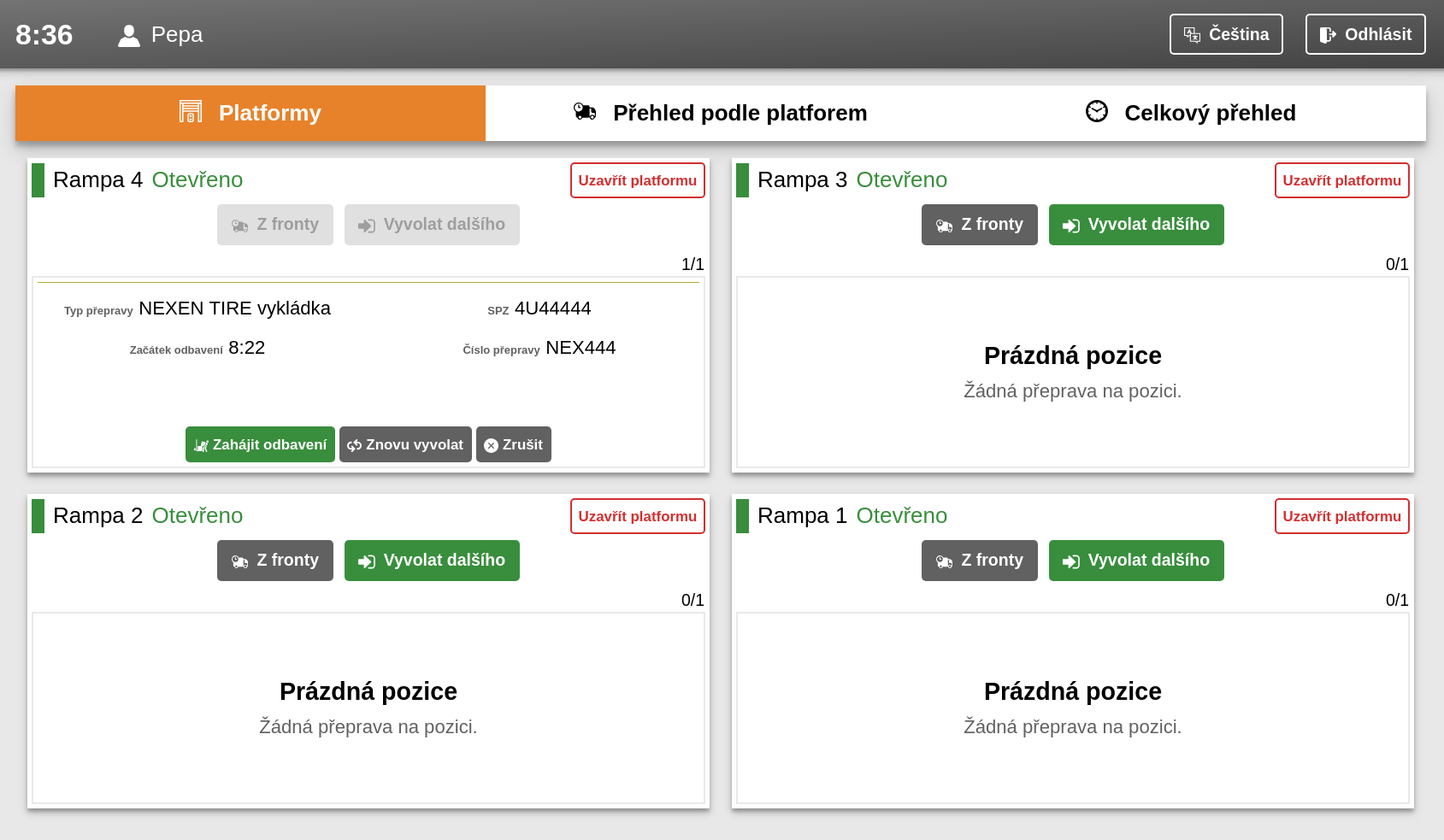Screen dimensions: 1444x840
Task: Select the Rampa 4 title
Action: click(97, 179)
